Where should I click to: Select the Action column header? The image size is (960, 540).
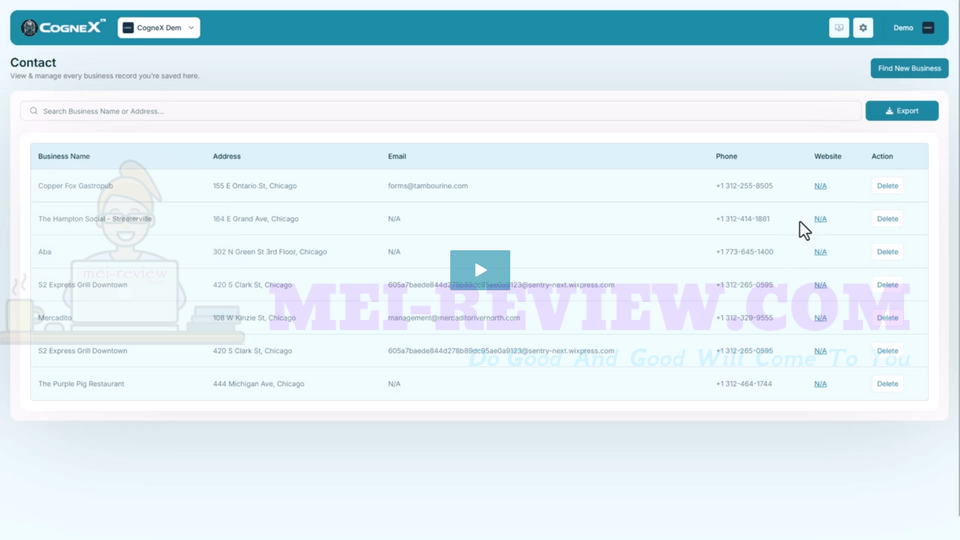coord(882,156)
